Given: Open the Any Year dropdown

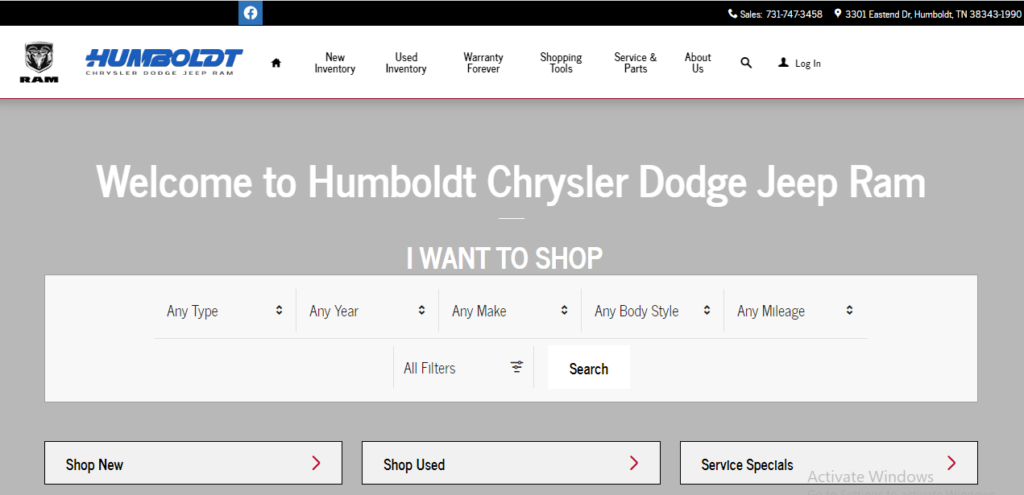Looking at the screenshot, I should pos(367,311).
